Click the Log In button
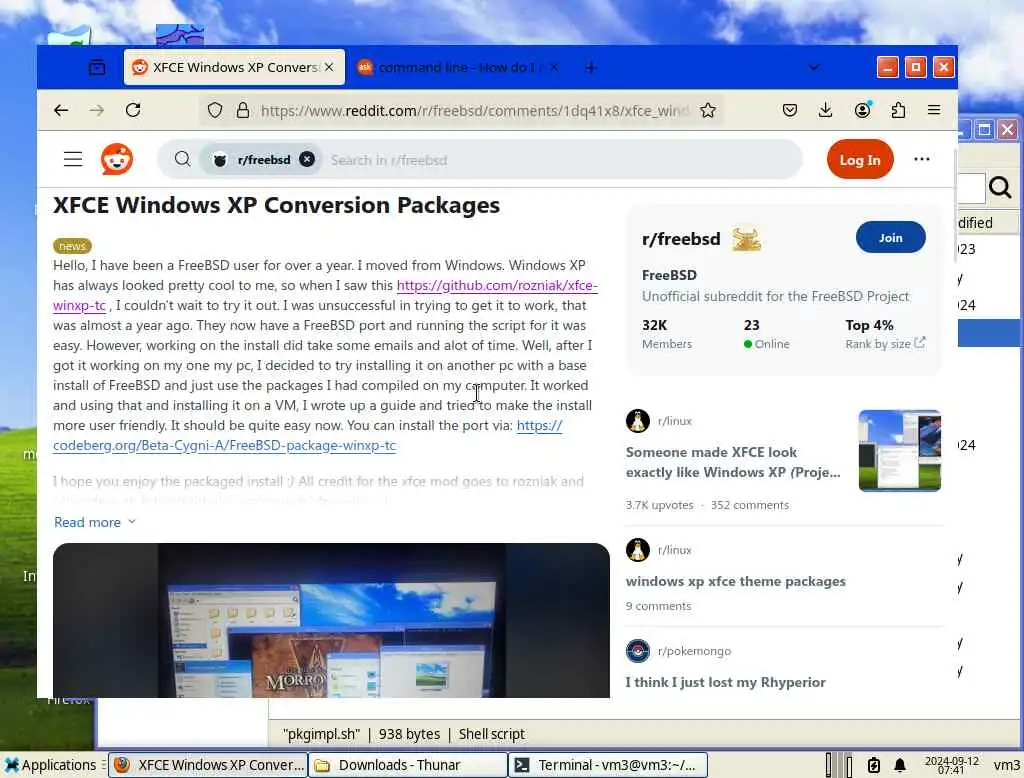The image size is (1024, 778). [x=859, y=159]
